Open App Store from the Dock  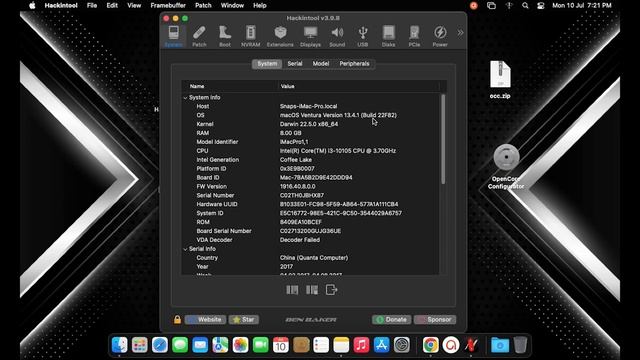(381, 345)
